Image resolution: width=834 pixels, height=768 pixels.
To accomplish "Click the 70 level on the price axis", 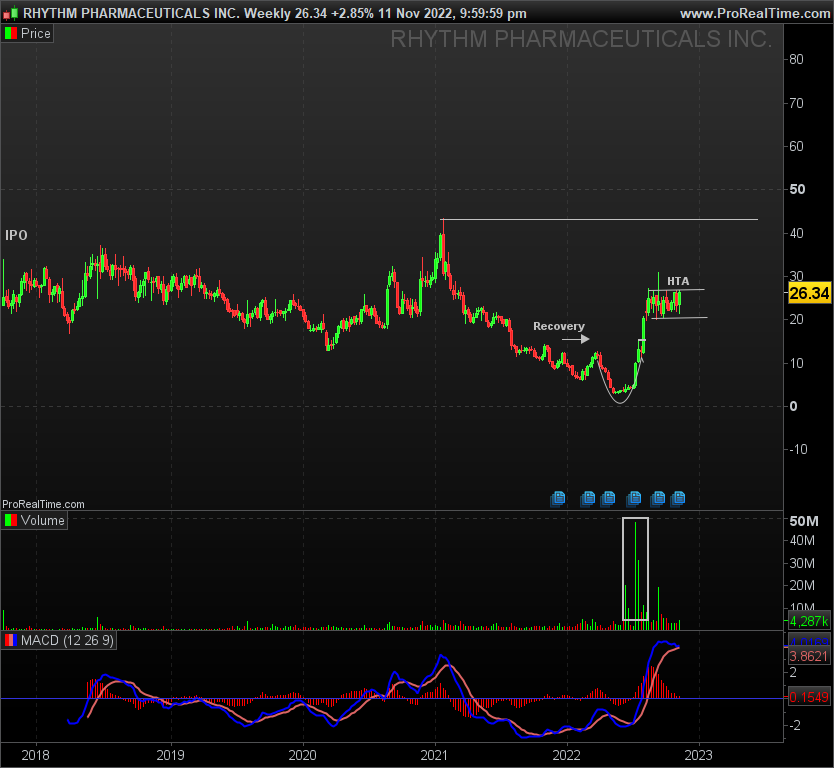I will [x=796, y=103].
